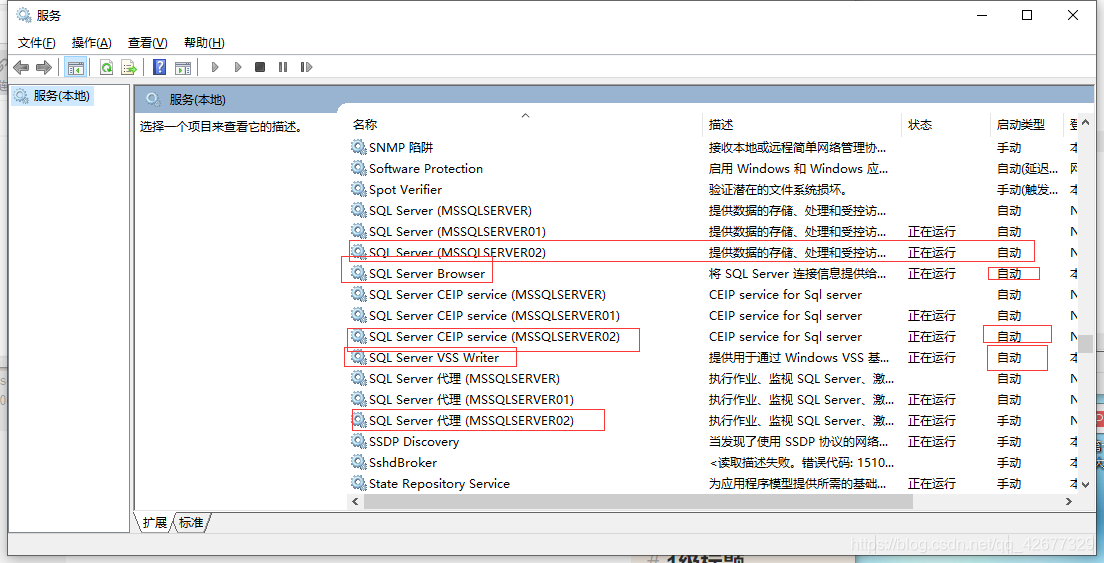Click vertical scrollbar down arrow of list
Image resolution: width=1104 pixels, height=563 pixels.
pos(1086,484)
